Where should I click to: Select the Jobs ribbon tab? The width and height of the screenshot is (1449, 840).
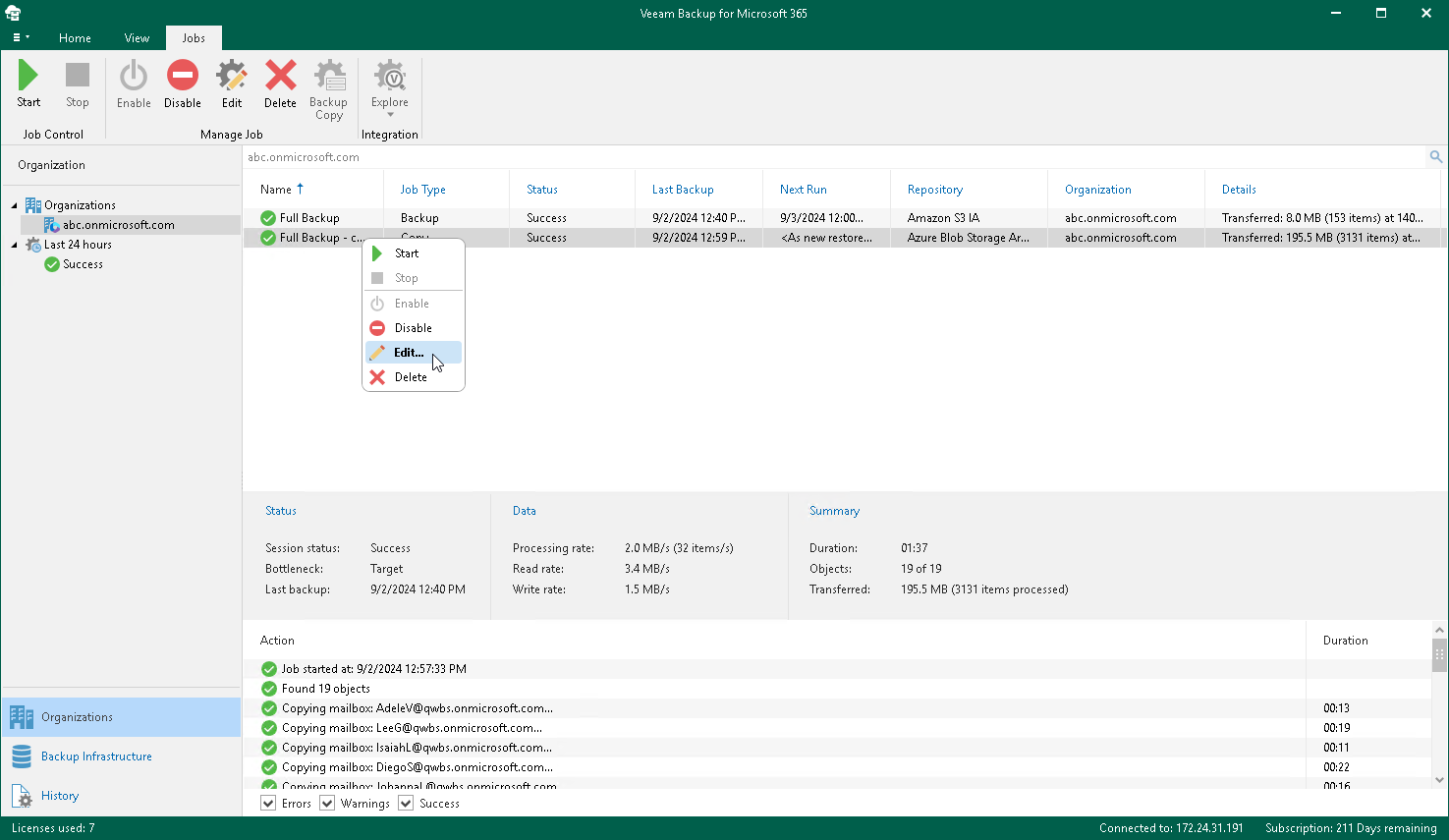coord(194,38)
